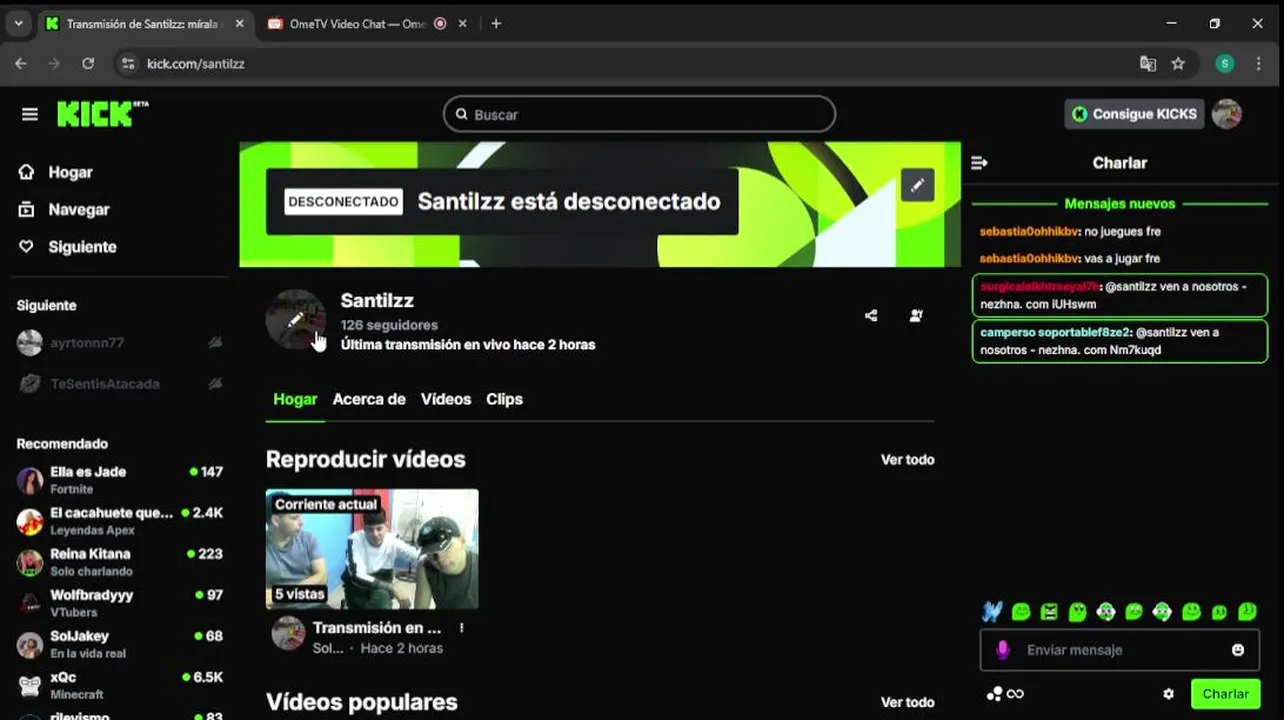The height and width of the screenshot is (720, 1284).
Task: Click the infinity icon below chat input
Action: tap(1015, 694)
